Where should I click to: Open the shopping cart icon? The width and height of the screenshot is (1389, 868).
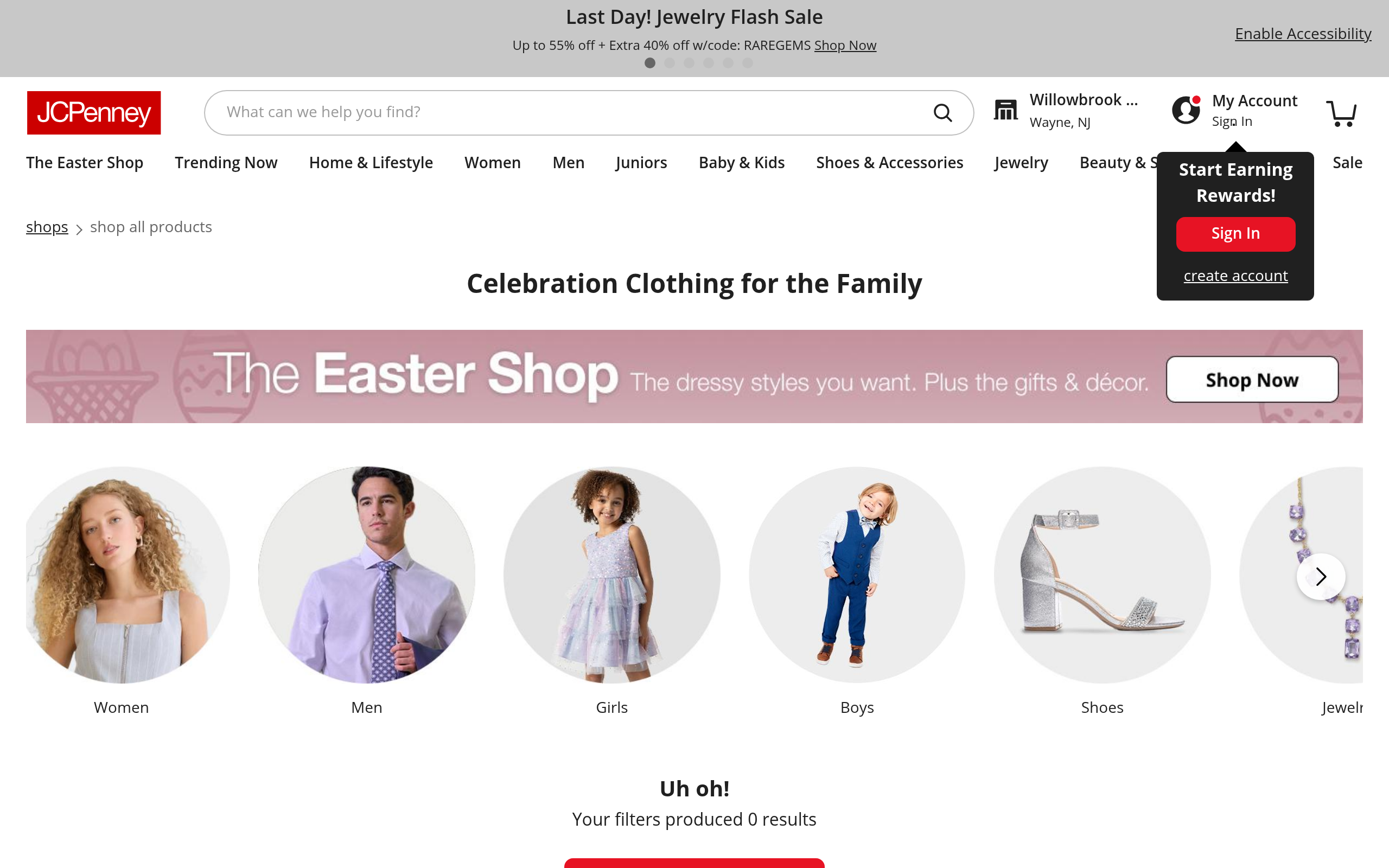[x=1341, y=113]
